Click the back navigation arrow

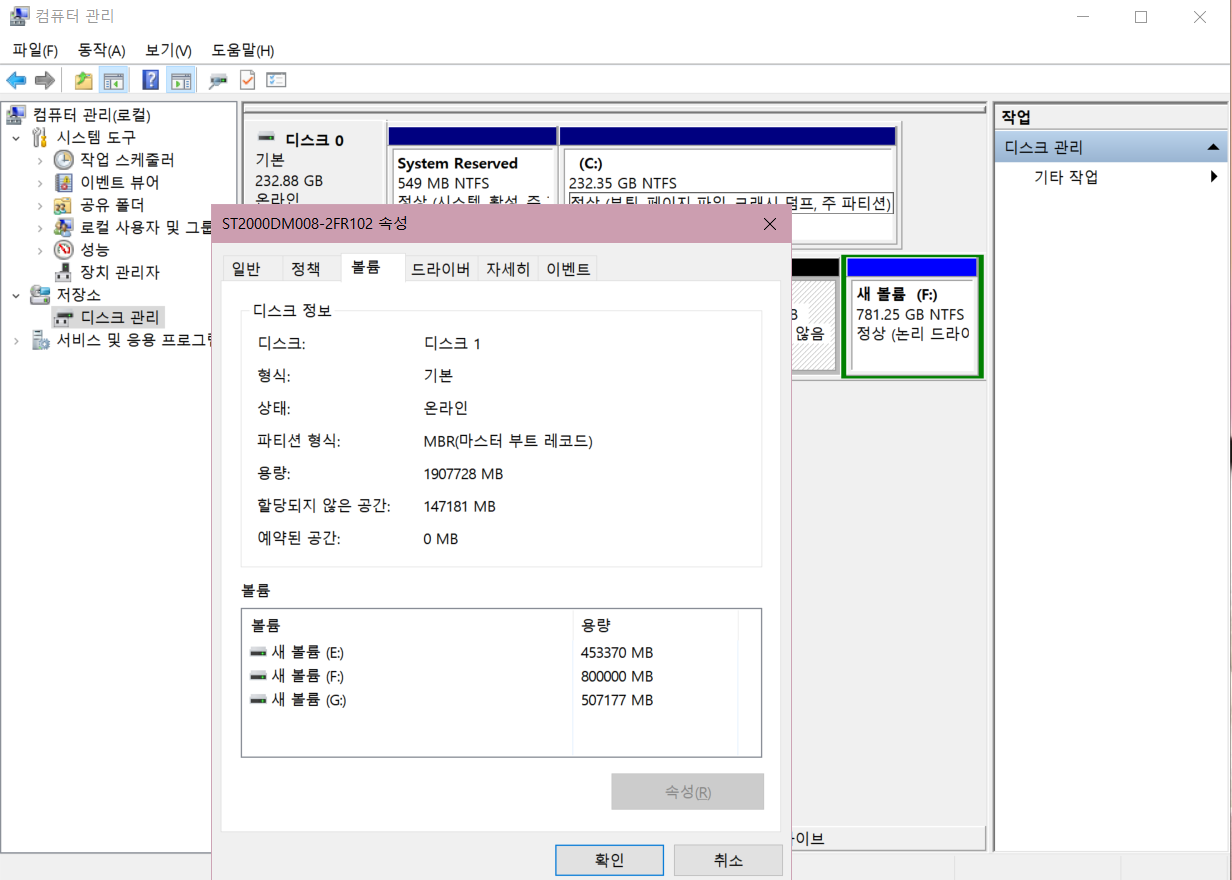tap(17, 80)
